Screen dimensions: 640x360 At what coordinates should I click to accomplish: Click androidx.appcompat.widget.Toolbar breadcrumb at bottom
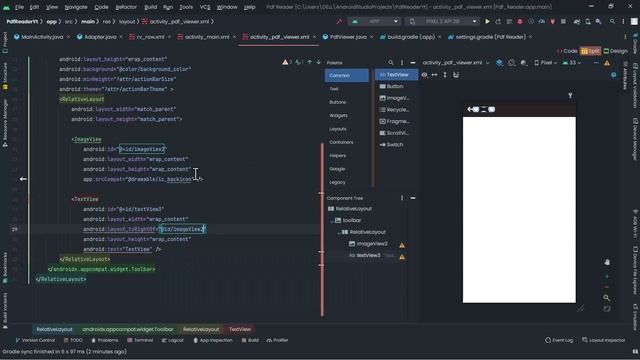[x=128, y=329]
